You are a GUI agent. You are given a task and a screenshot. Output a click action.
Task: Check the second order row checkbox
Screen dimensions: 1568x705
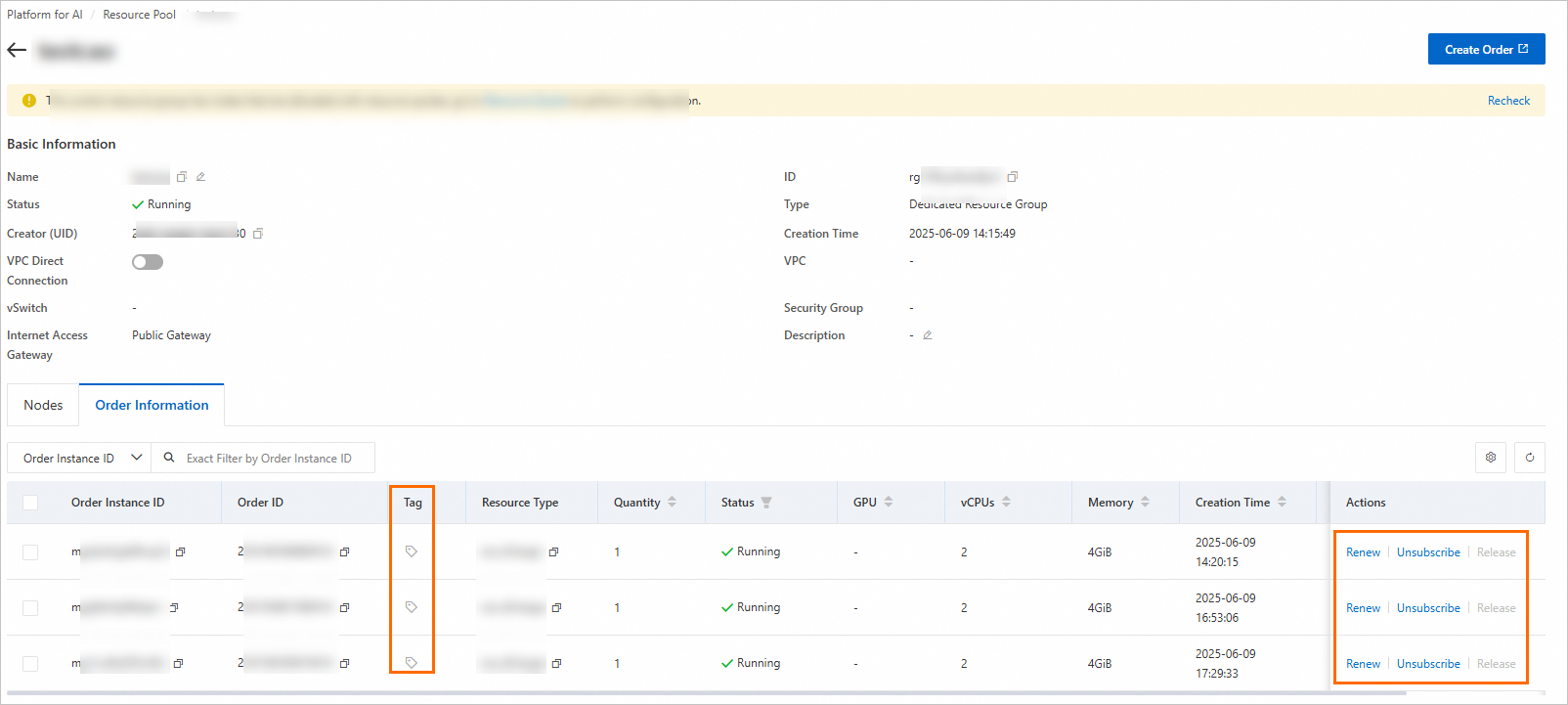click(30, 608)
